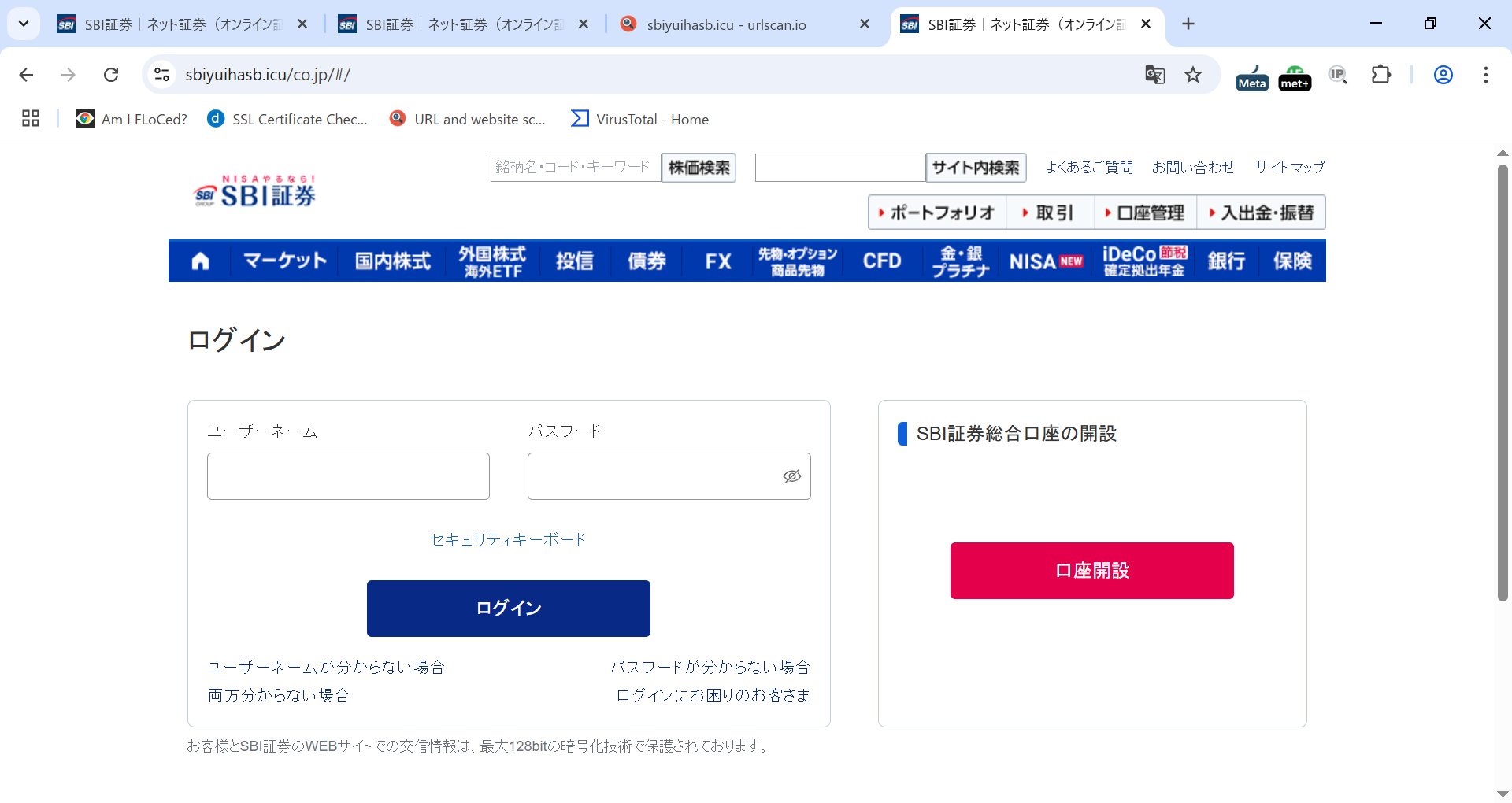Select 先物・オプション in navigation bar
Image resolution: width=1512 pixels, height=803 pixels.
(x=798, y=261)
